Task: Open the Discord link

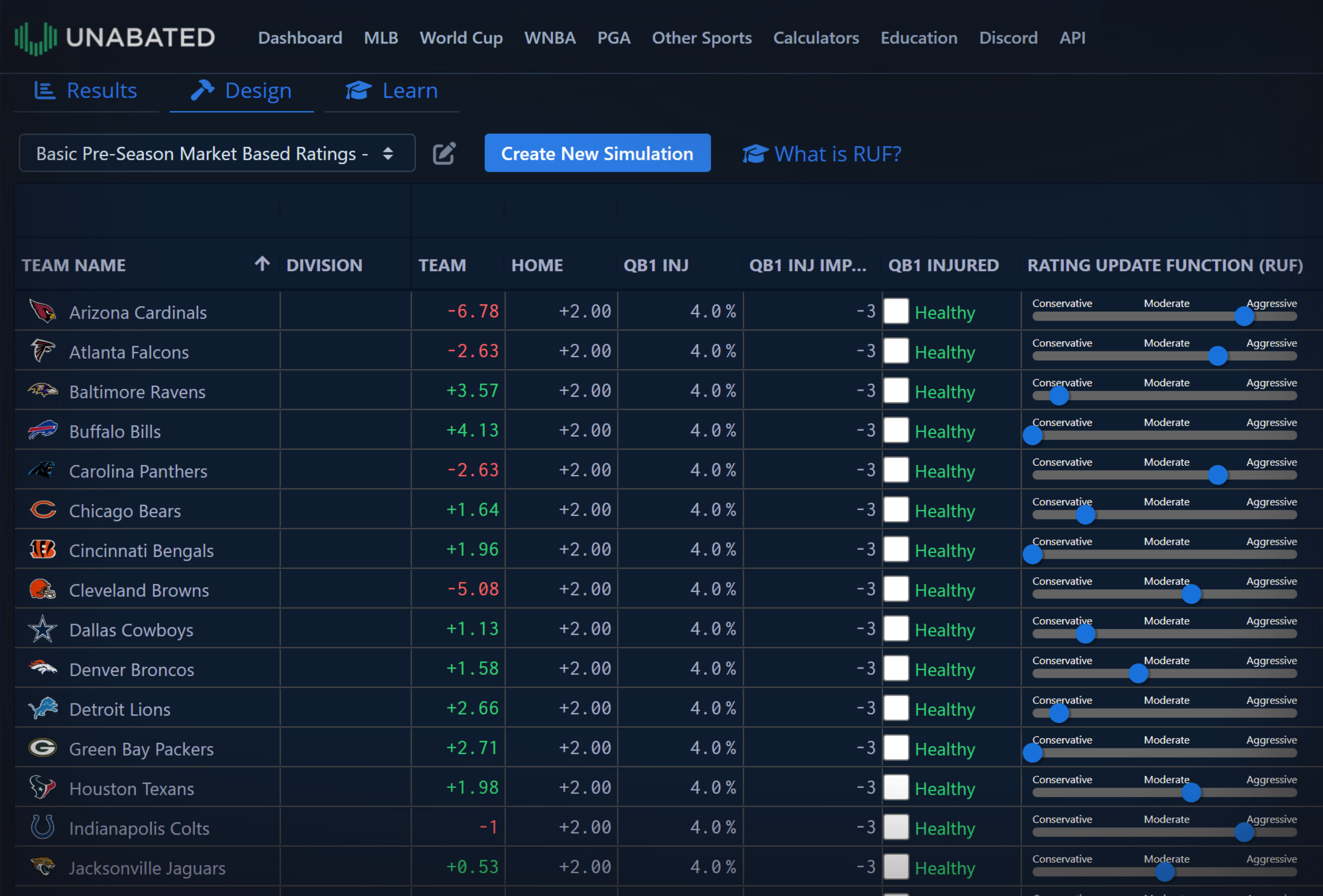Action: pos(1008,37)
